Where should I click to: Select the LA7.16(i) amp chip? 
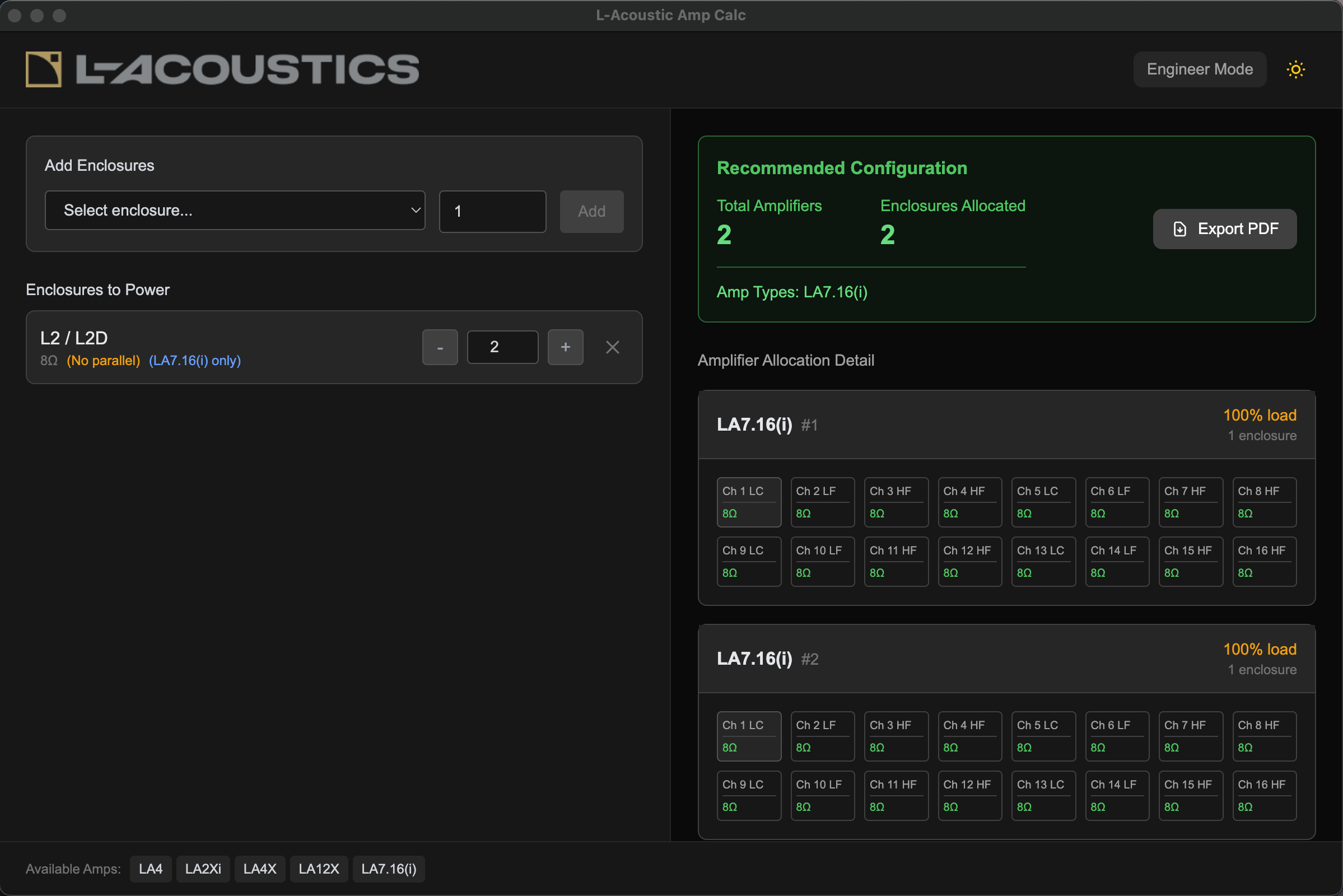pos(388,869)
